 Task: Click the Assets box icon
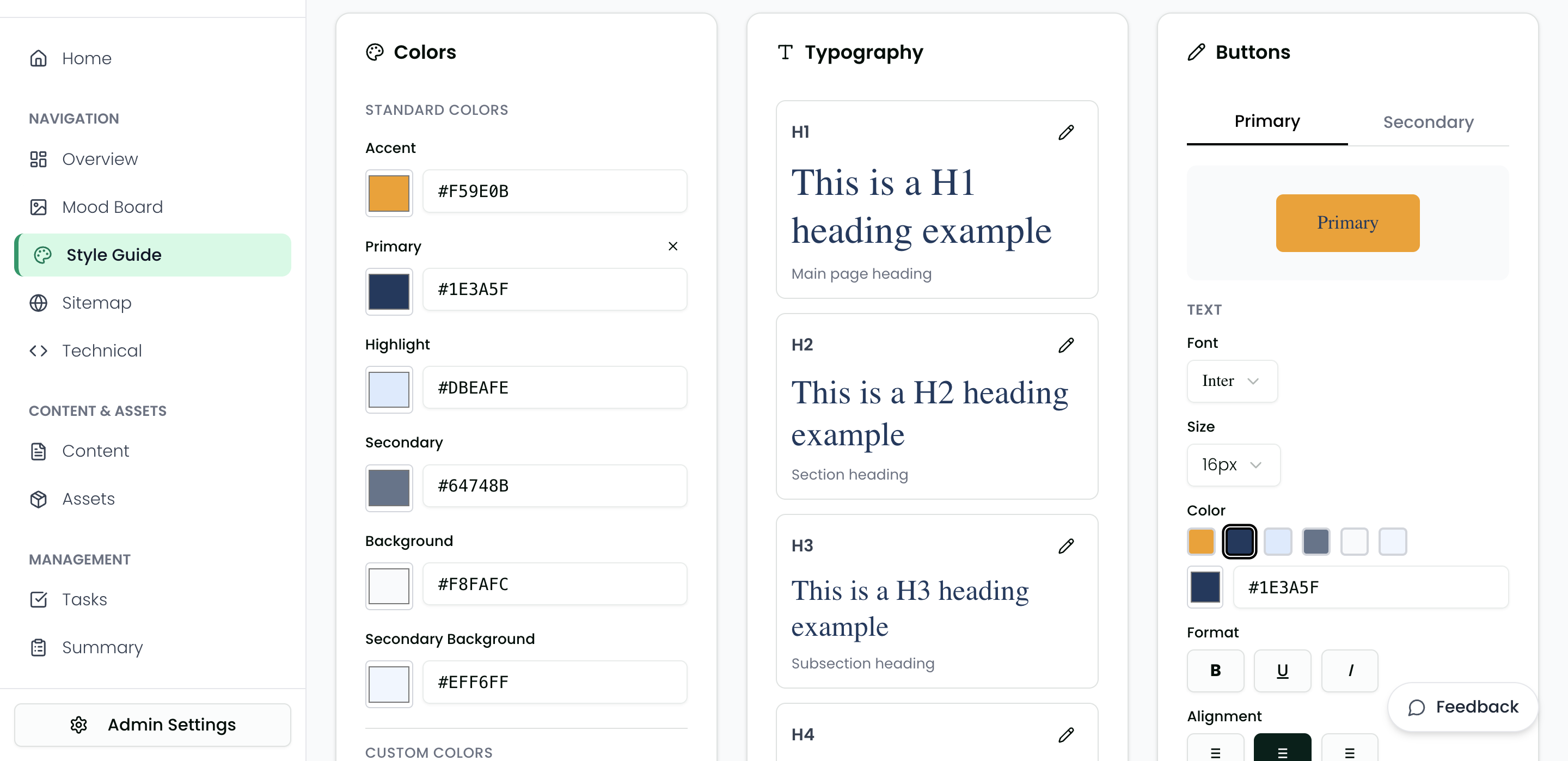38,499
